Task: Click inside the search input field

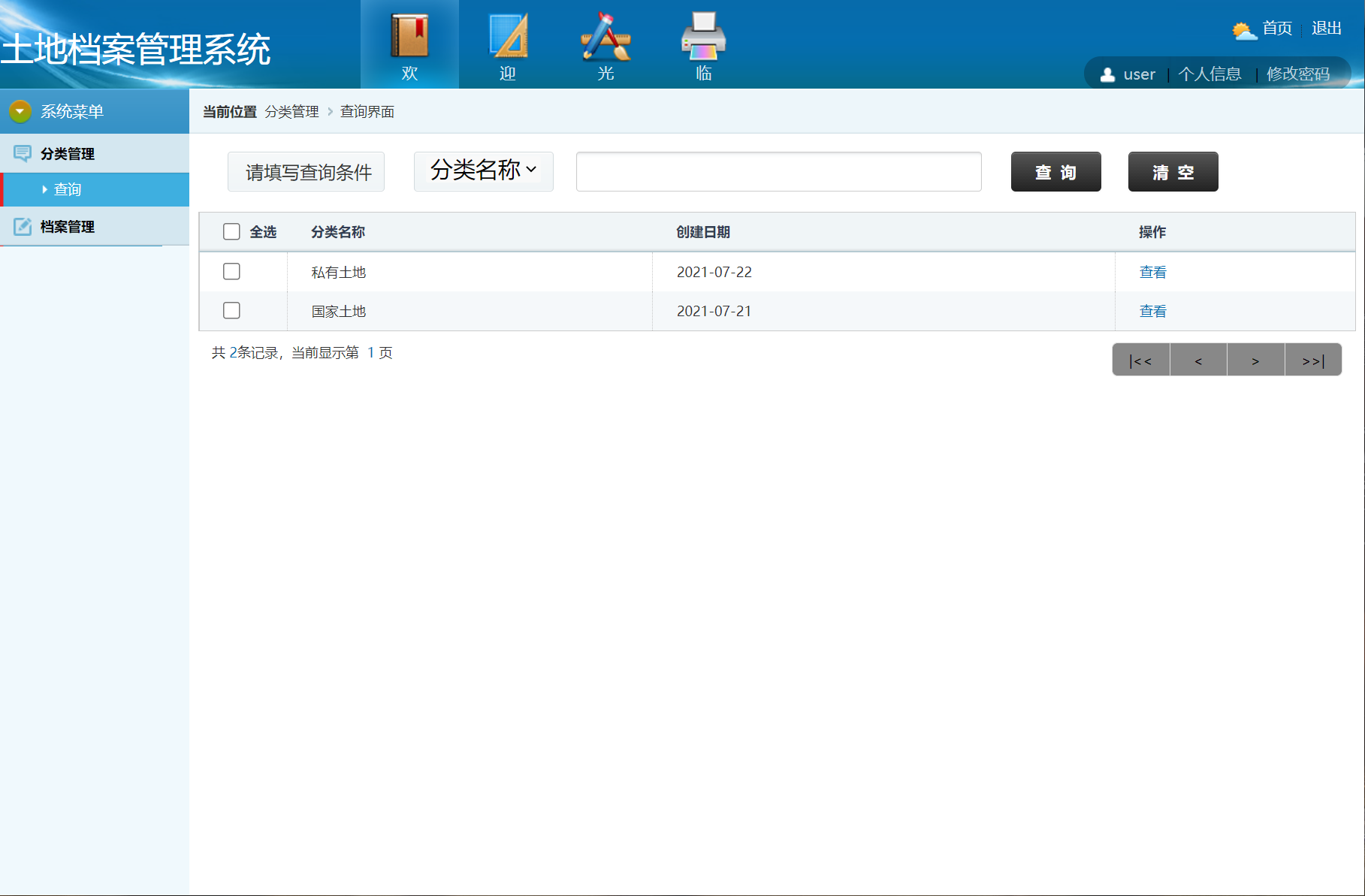Action: tap(778, 171)
